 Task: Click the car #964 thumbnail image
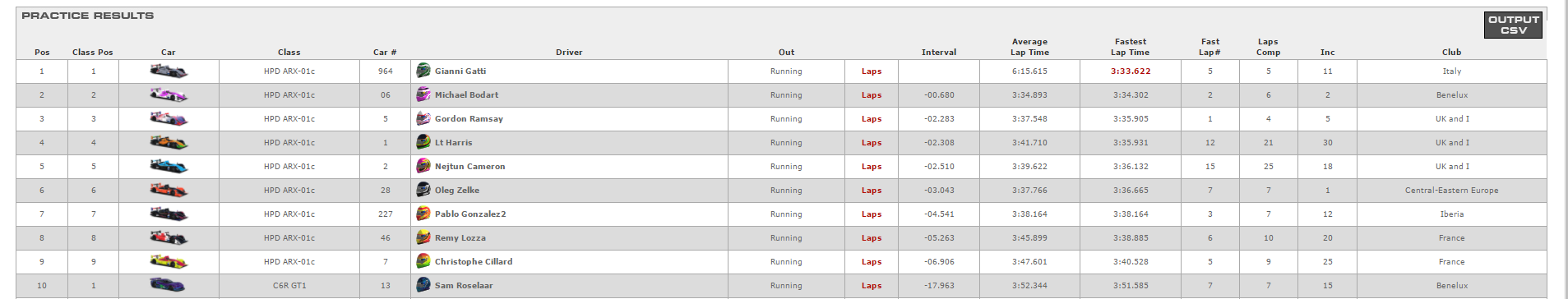coord(169,71)
